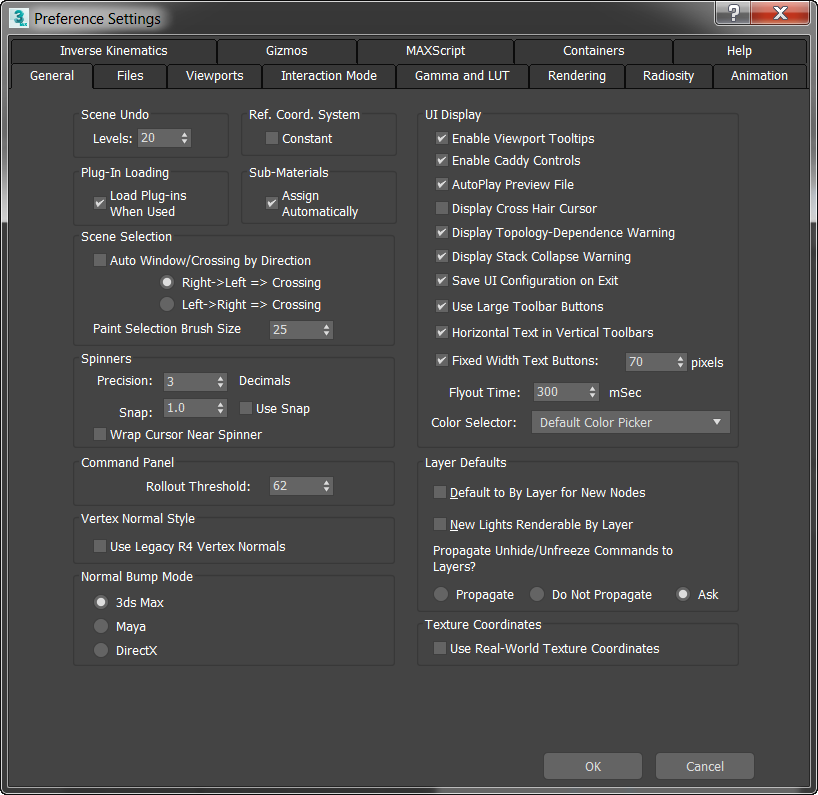818x795 pixels.
Task: Toggle Use Large Toolbar Buttons
Action: click(x=442, y=306)
